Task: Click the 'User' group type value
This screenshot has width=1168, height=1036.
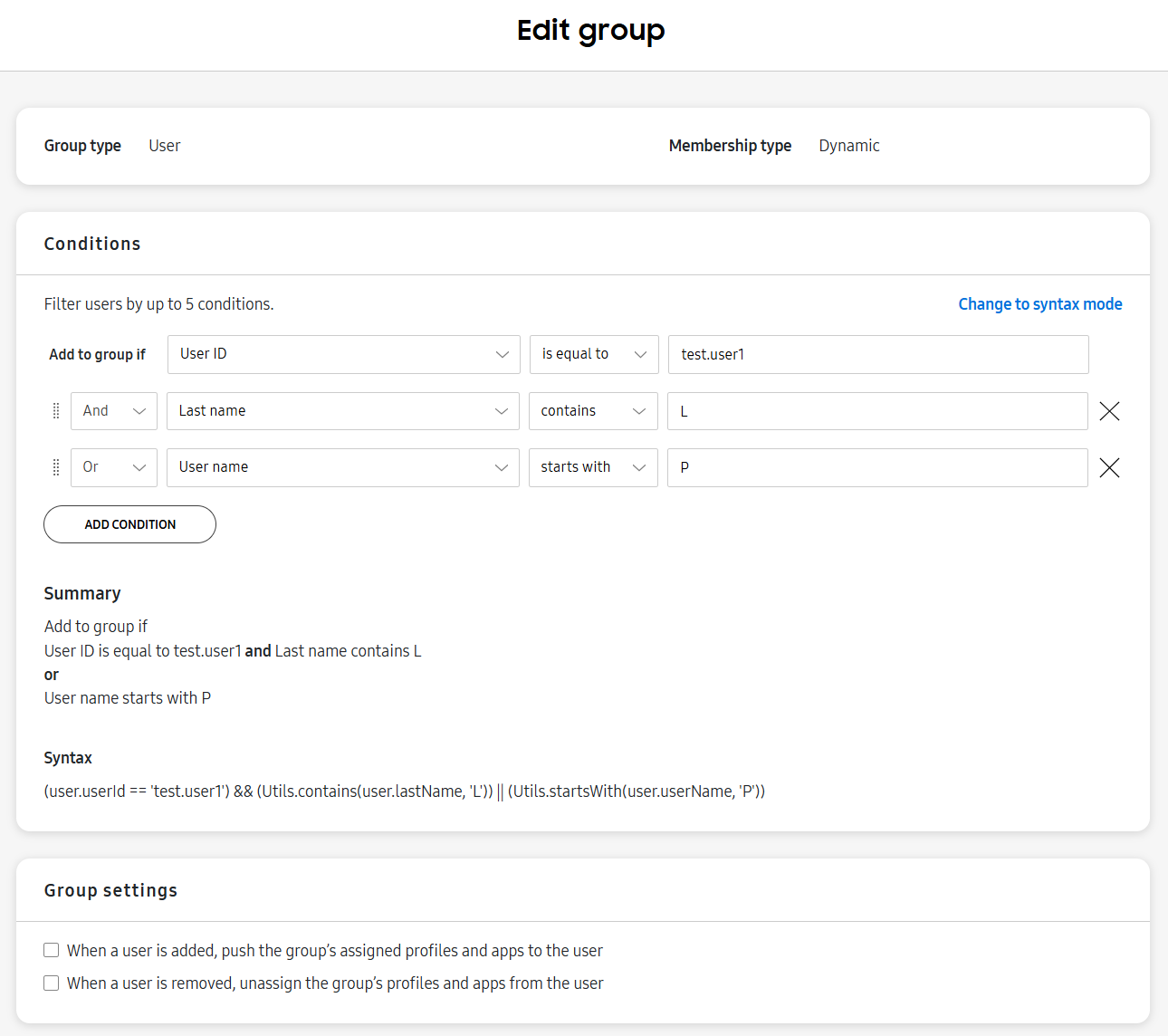Action: [x=165, y=146]
